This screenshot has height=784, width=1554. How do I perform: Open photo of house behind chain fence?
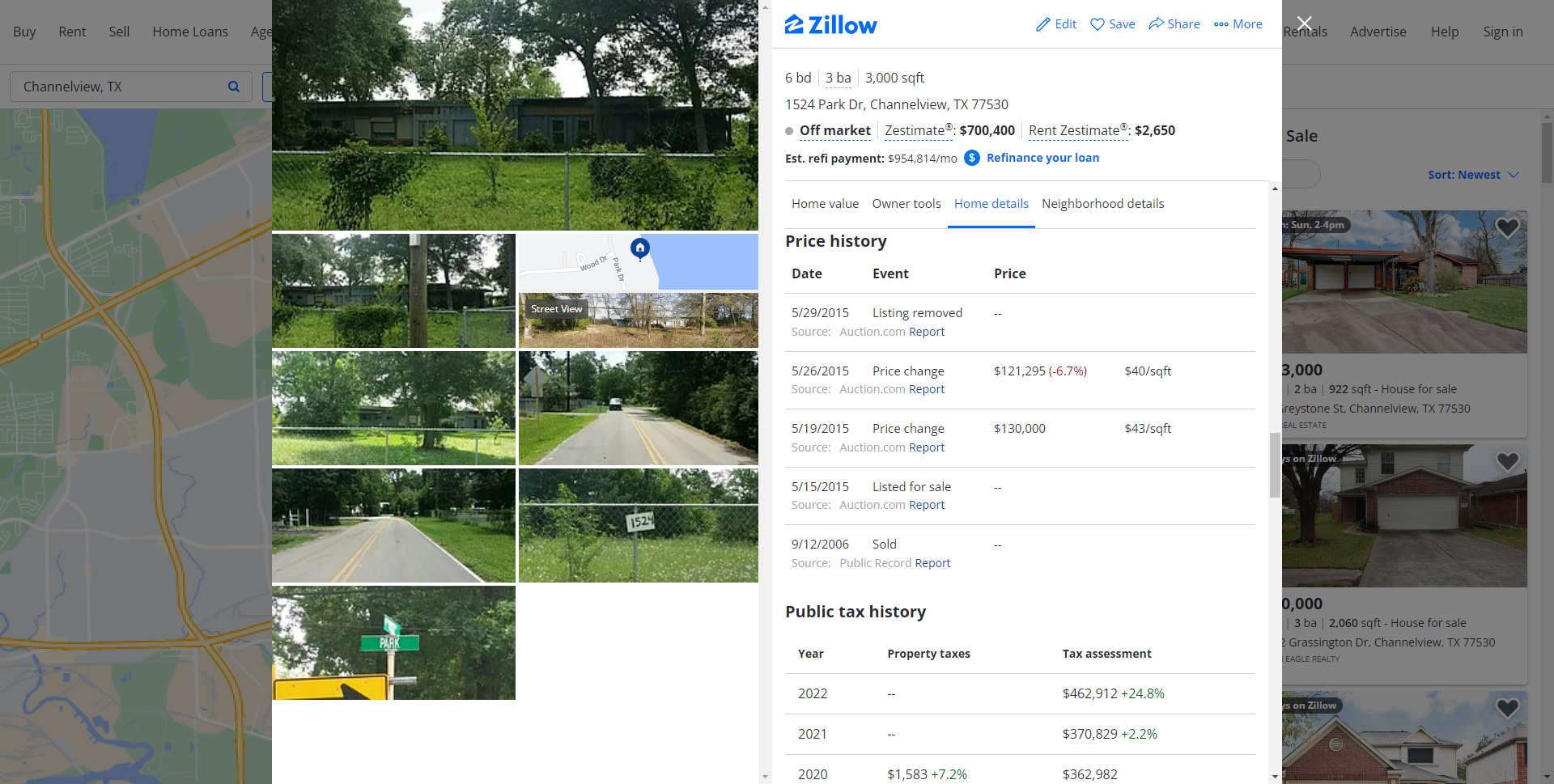(393, 409)
